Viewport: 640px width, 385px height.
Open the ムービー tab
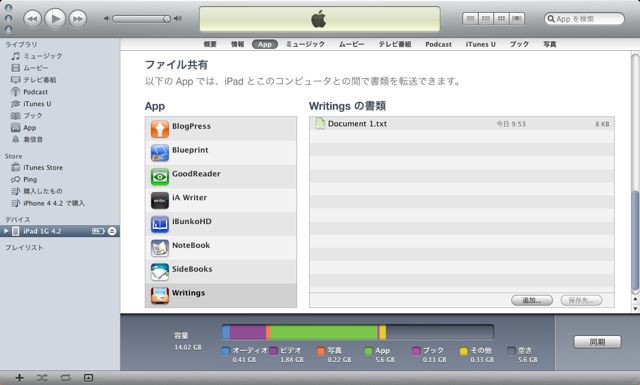[x=351, y=44]
